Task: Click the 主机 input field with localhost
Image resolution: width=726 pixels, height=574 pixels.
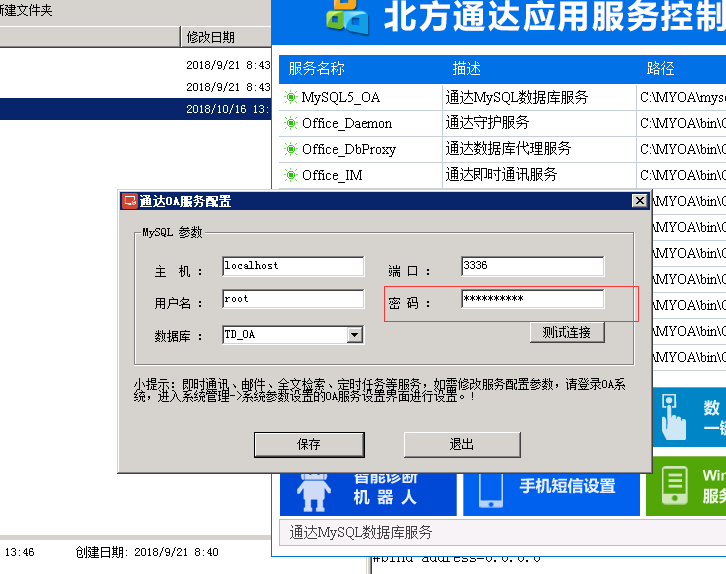Action: click(293, 266)
